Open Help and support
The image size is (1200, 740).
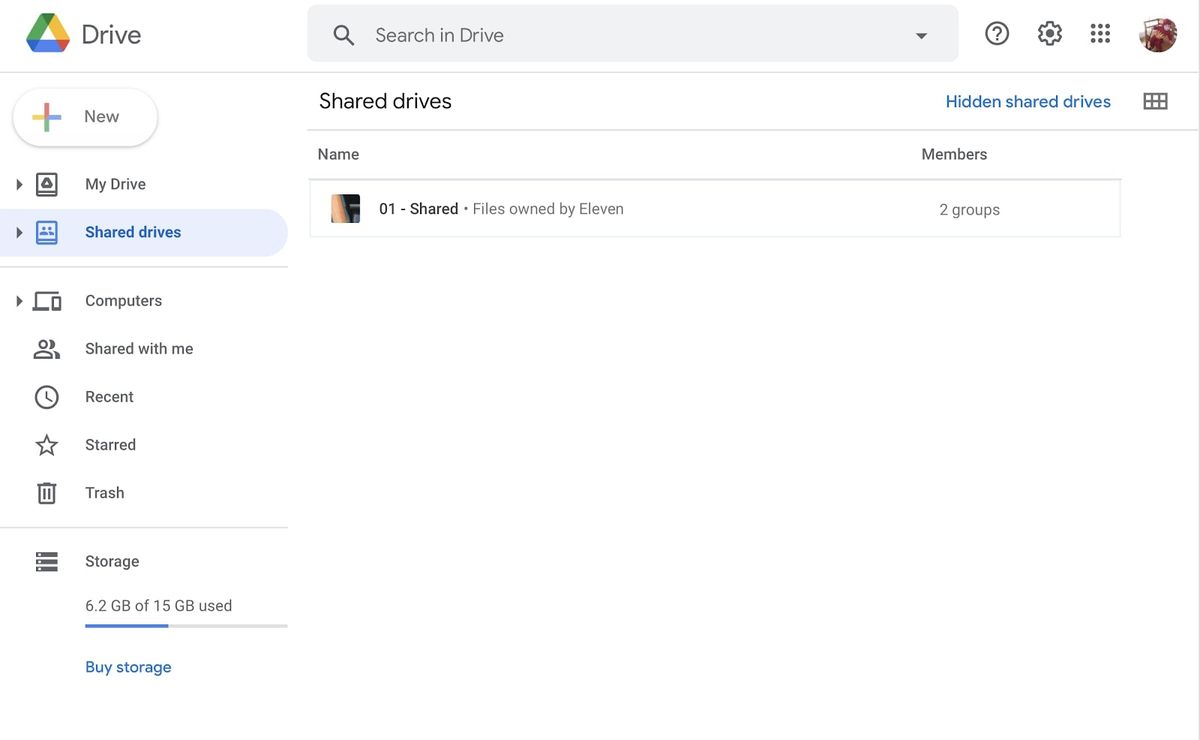996,32
